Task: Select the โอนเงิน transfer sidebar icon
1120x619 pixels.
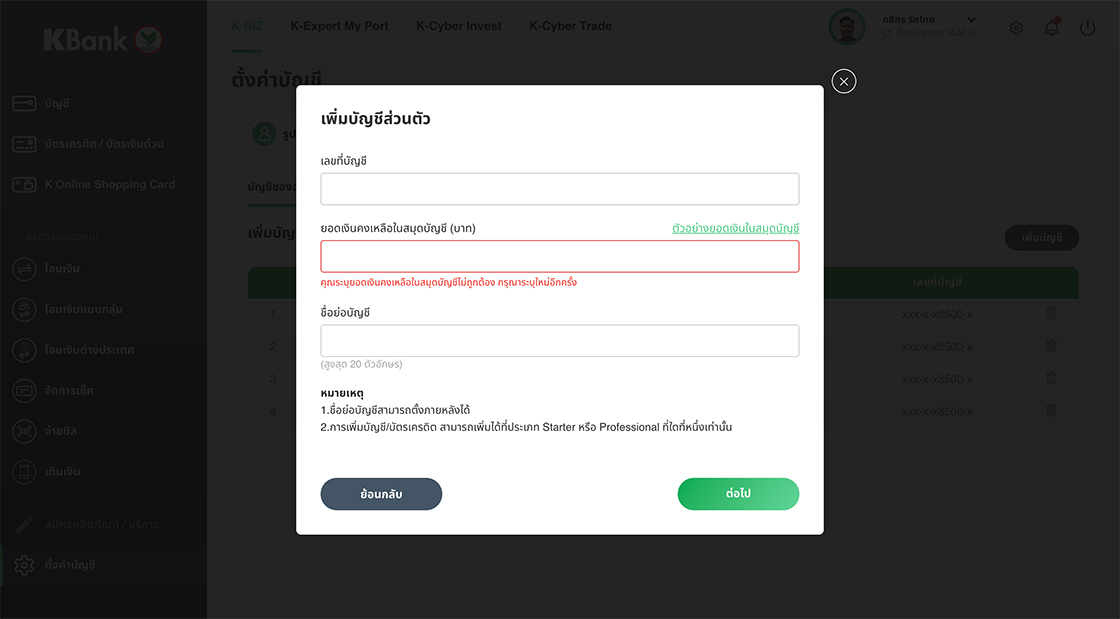Action: coord(25,269)
